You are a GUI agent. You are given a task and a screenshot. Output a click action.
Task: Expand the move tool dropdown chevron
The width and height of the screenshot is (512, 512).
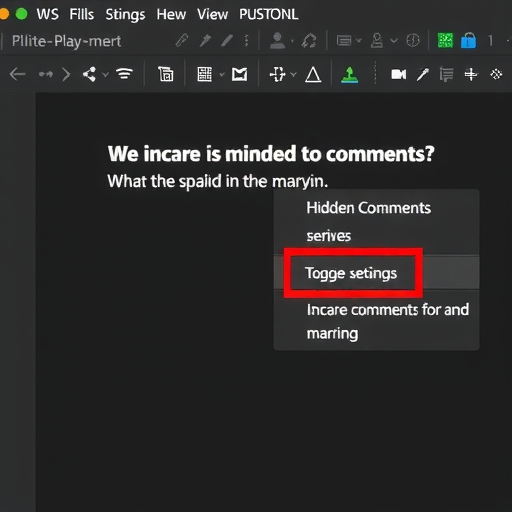pyautogui.click(x=294, y=74)
